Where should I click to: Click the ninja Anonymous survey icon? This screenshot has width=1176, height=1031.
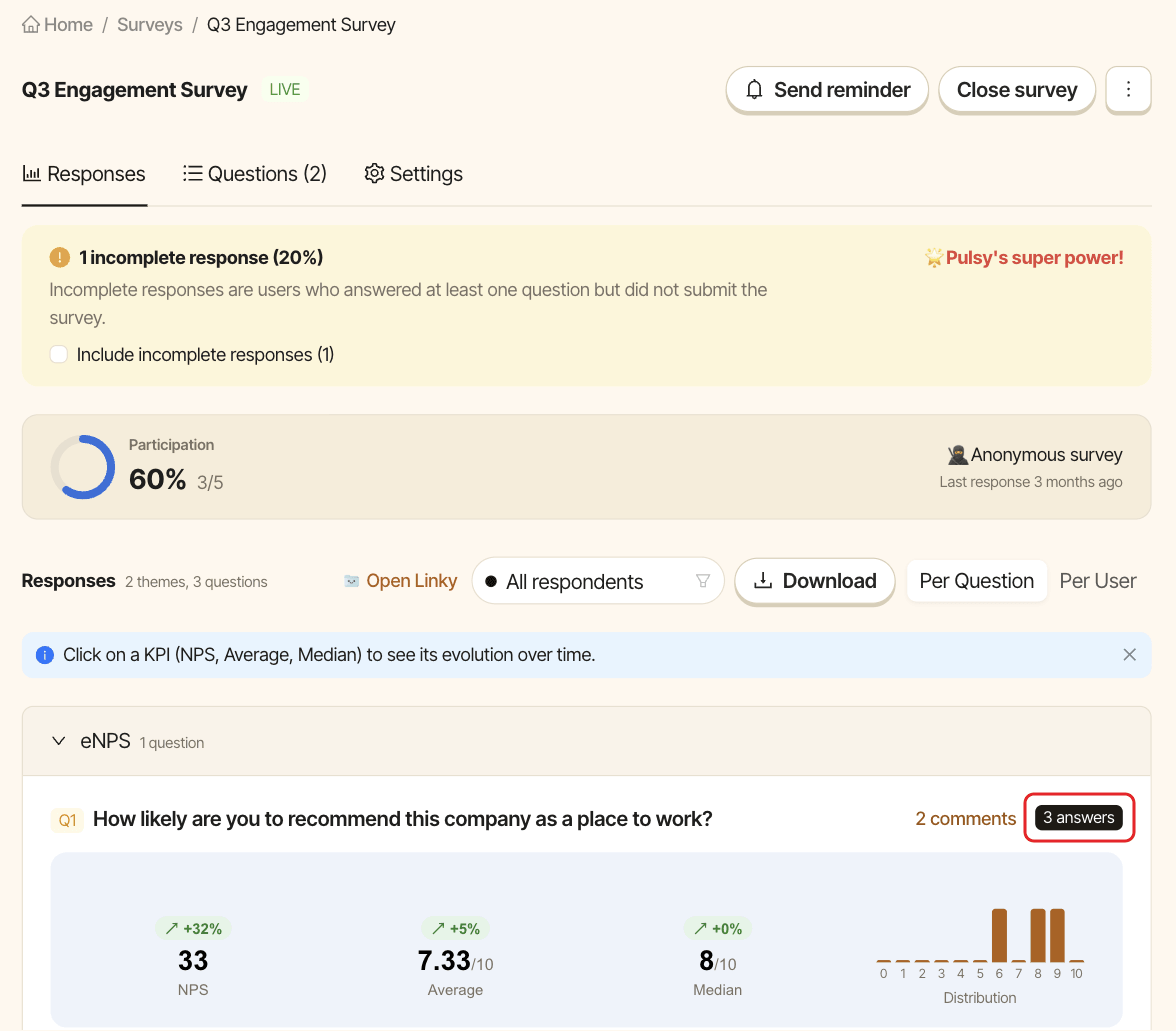[x=957, y=455]
